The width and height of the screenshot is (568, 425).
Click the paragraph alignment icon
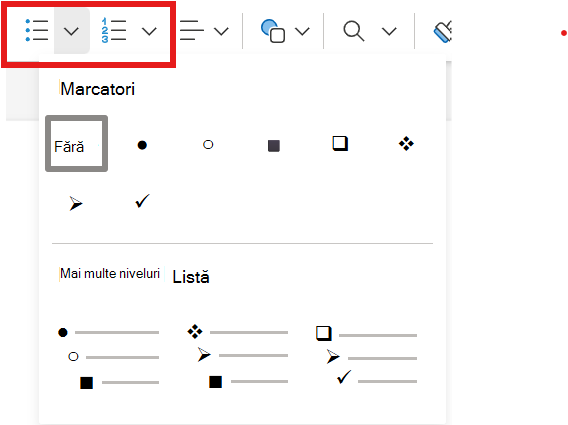(192, 30)
